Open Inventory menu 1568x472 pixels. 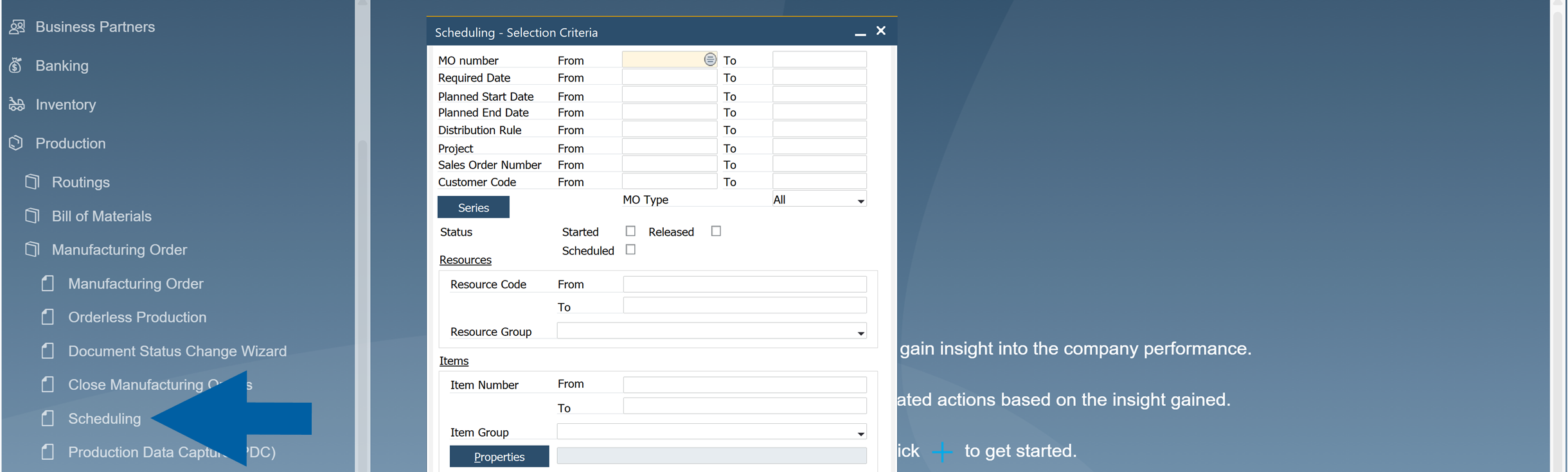(66, 104)
